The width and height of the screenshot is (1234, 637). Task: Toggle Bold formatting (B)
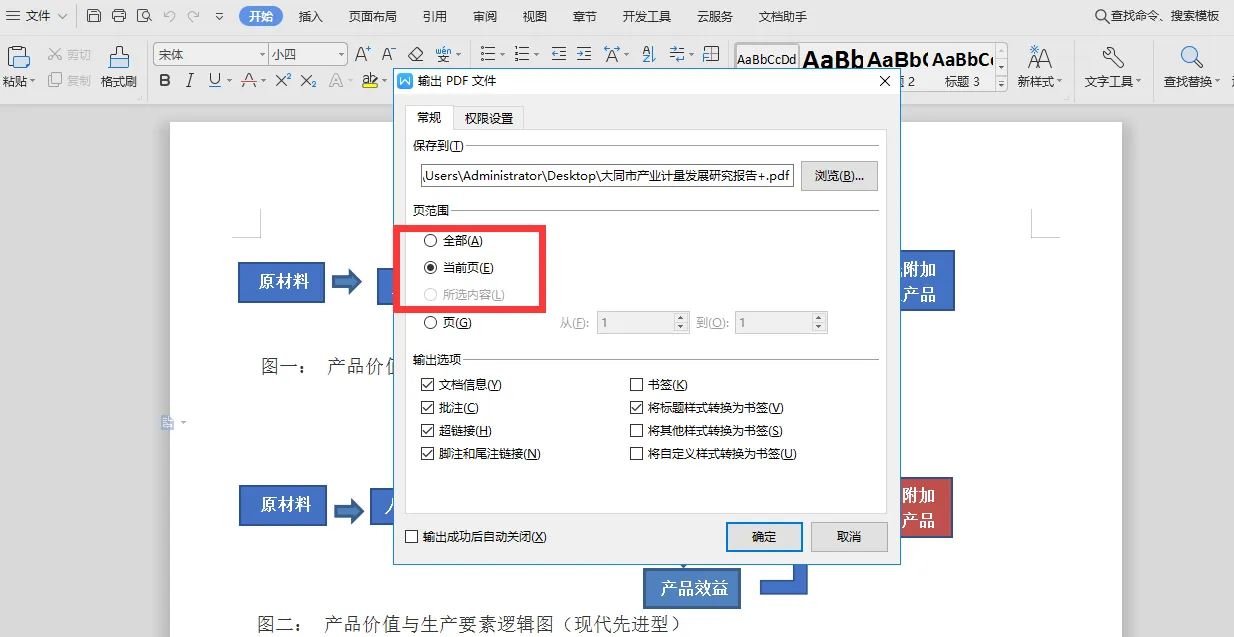pyautogui.click(x=165, y=80)
